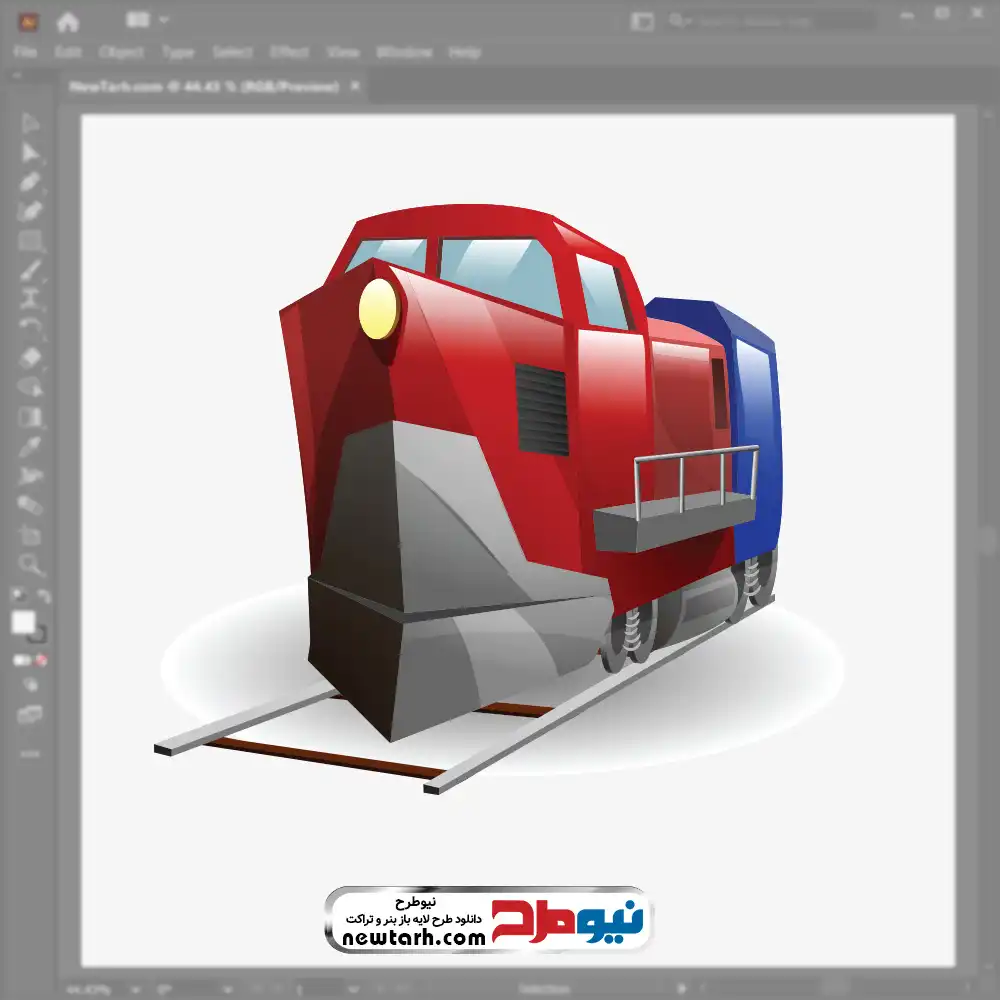Screen dimensions: 1000x1000
Task: Select the Selection tool arrow
Action: tap(30, 123)
